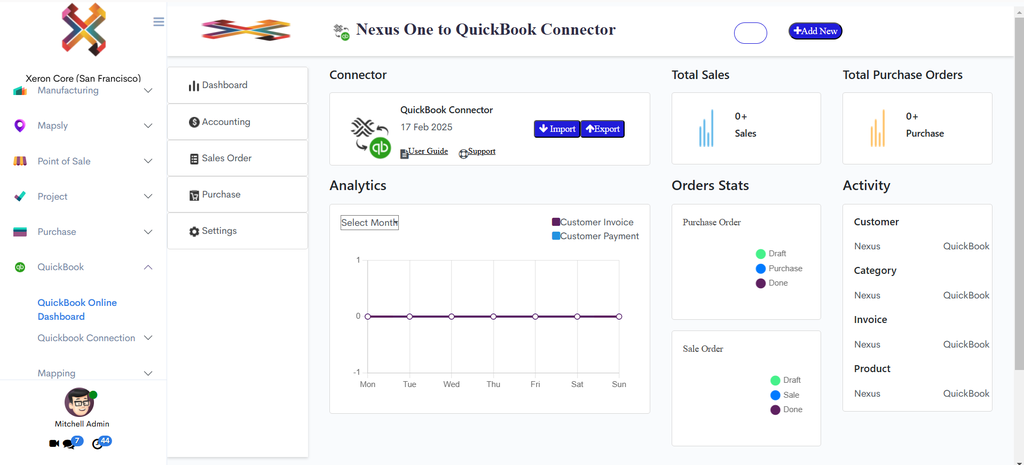Image resolution: width=1024 pixels, height=465 pixels.
Task: Toggle Draft in the Purchase Order legend
Action: pos(771,254)
